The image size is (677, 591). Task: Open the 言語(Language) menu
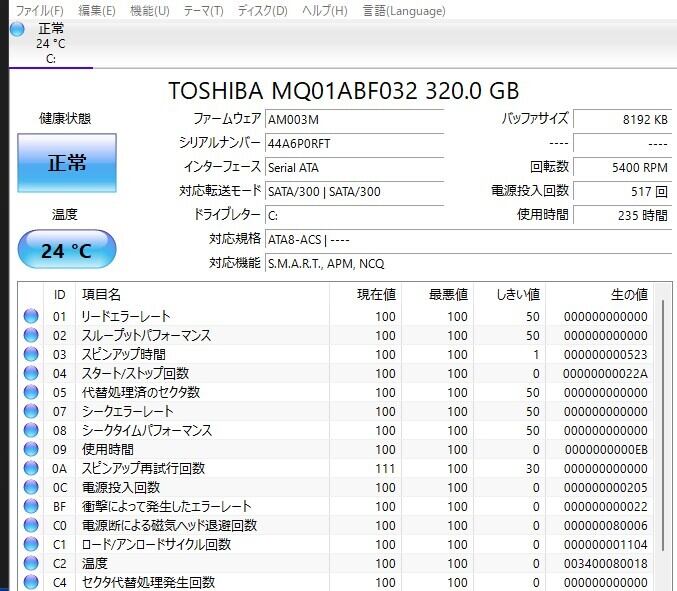tap(404, 10)
